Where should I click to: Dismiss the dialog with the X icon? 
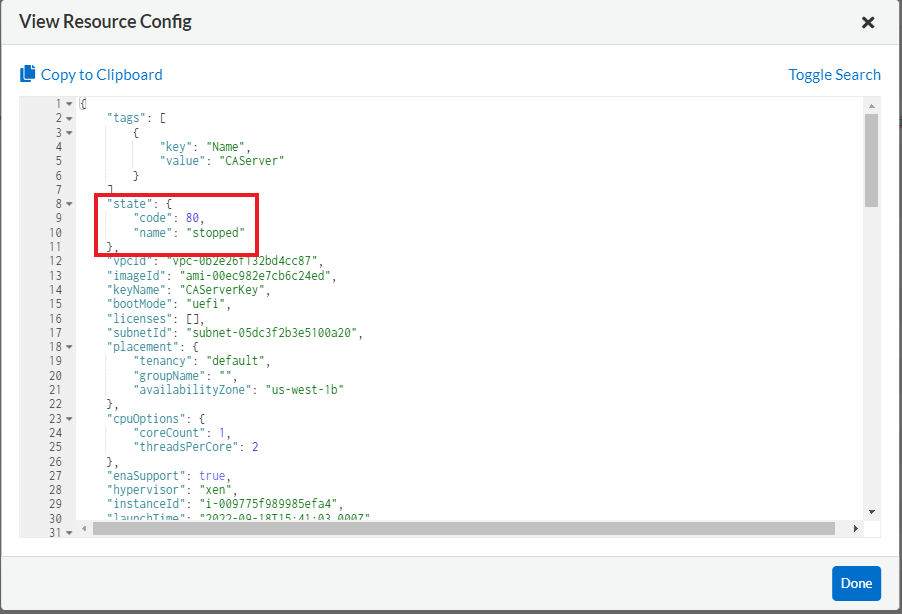tap(868, 22)
